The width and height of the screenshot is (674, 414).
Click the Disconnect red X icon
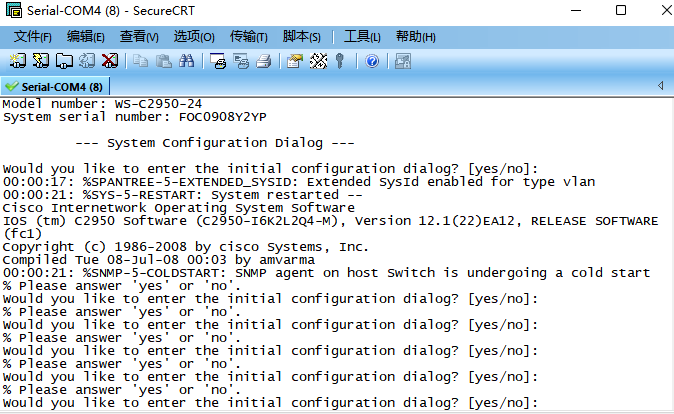pyautogui.click(x=110, y=61)
